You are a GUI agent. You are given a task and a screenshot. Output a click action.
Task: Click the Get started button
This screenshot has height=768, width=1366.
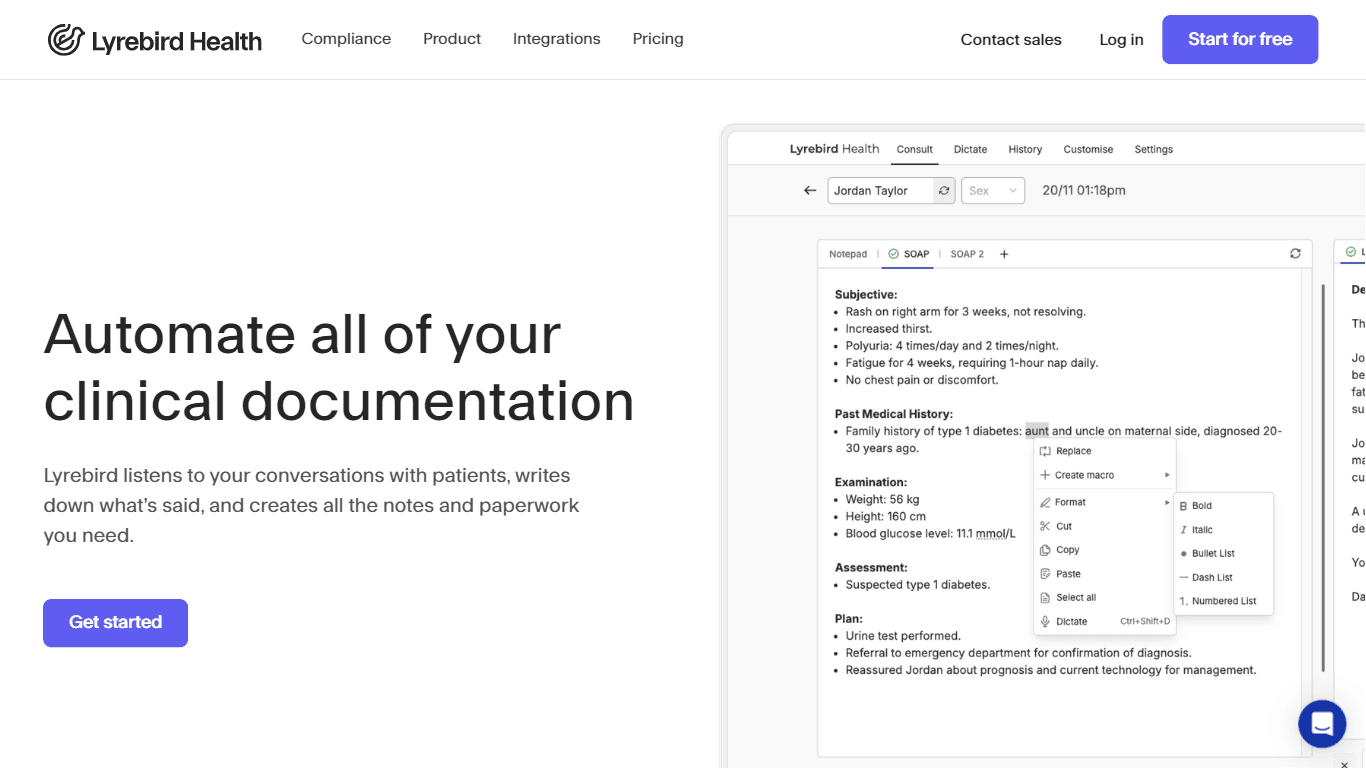(x=115, y=622)
